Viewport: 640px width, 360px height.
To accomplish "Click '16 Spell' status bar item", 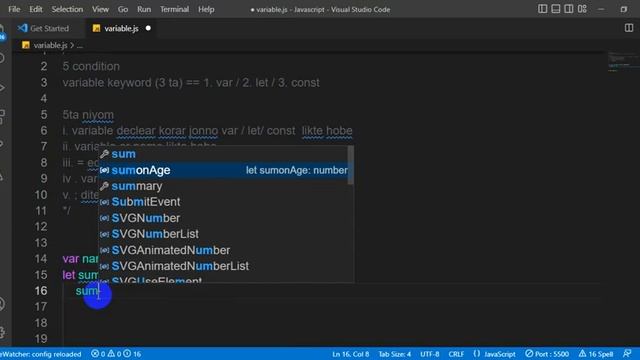I will tap(596, 354).
